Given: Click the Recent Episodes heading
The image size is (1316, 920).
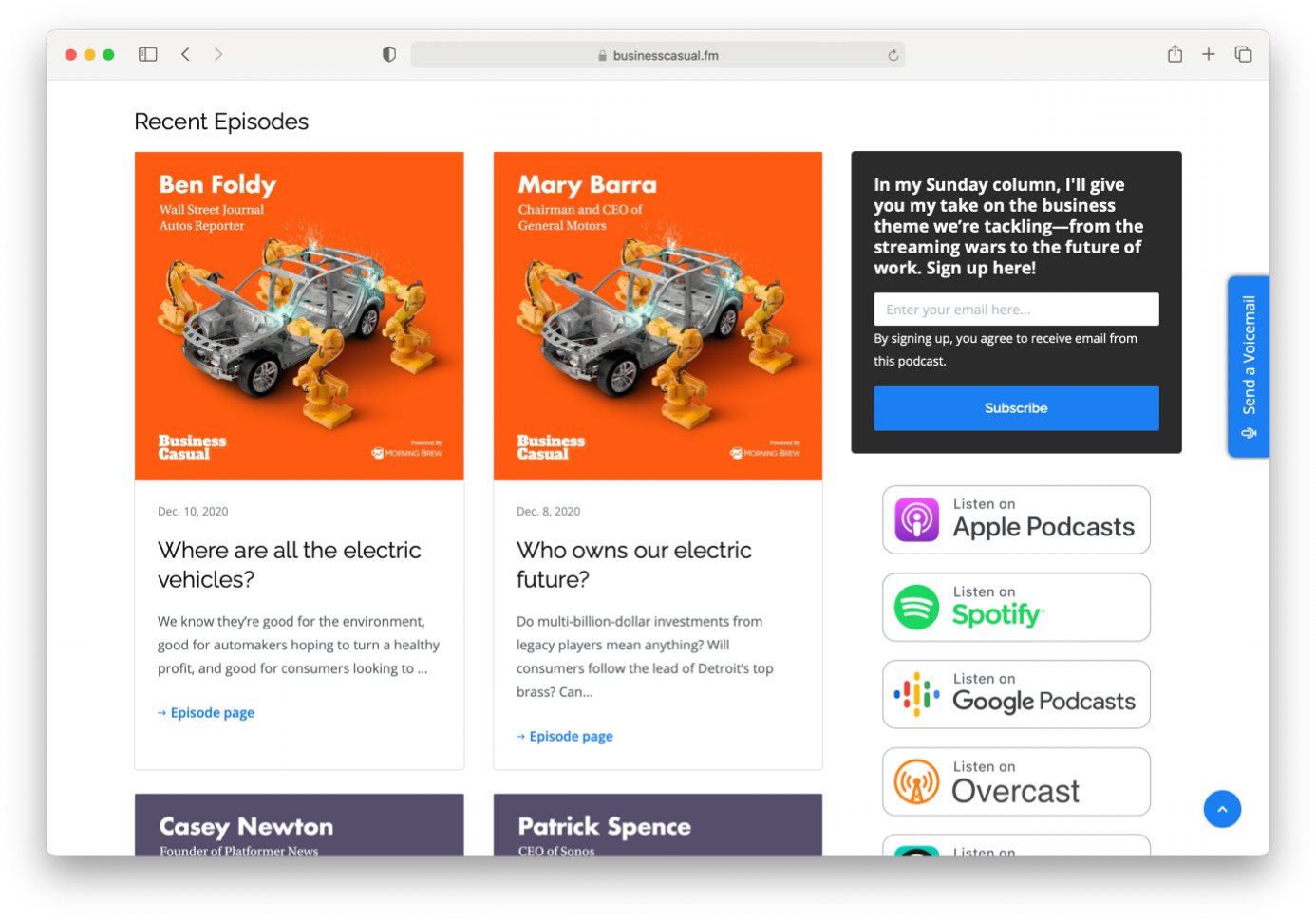Looking at the screenshot, I should (221, 122).
